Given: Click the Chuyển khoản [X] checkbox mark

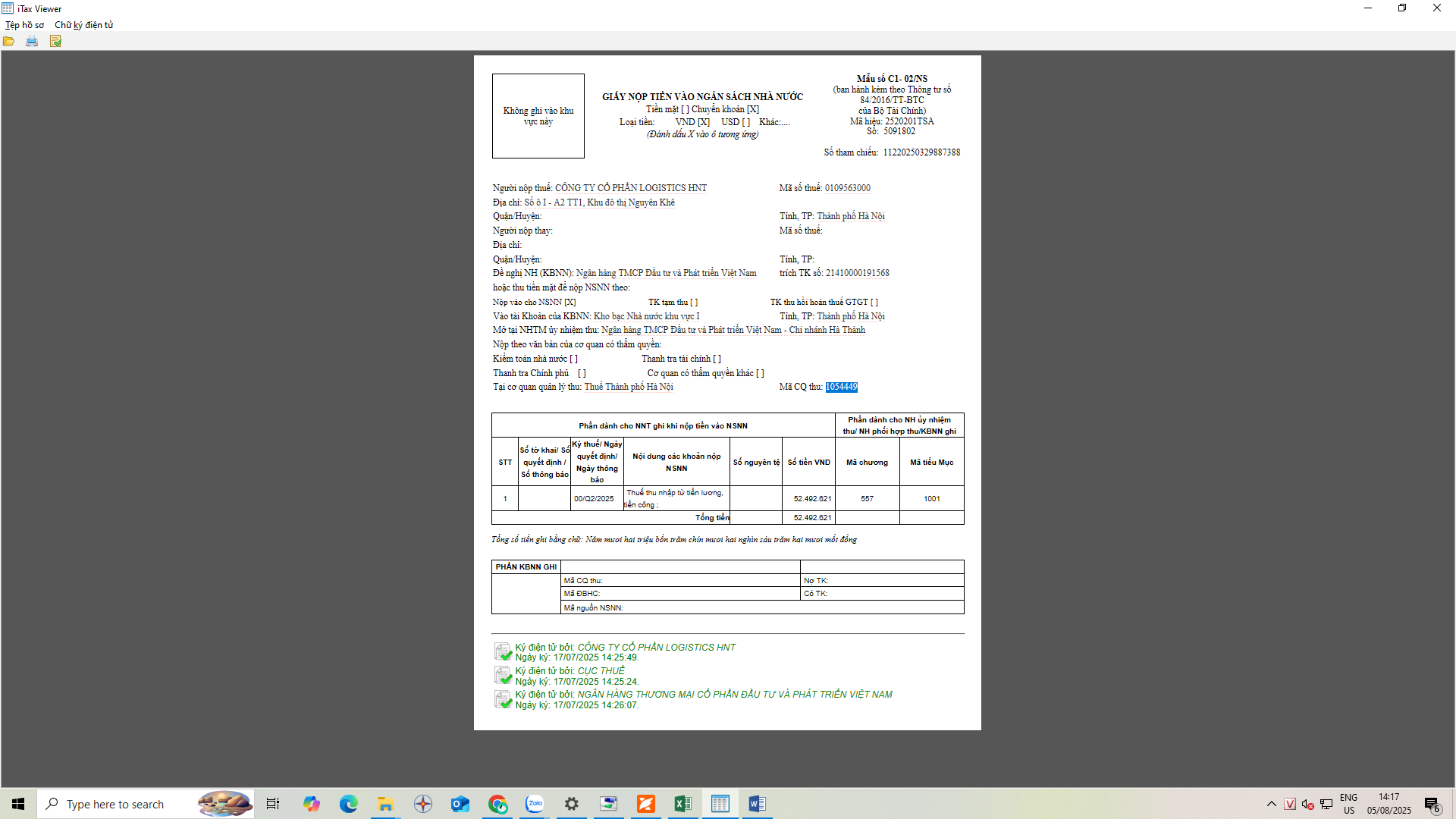Looking at the screenshot, I should [752, 110].
